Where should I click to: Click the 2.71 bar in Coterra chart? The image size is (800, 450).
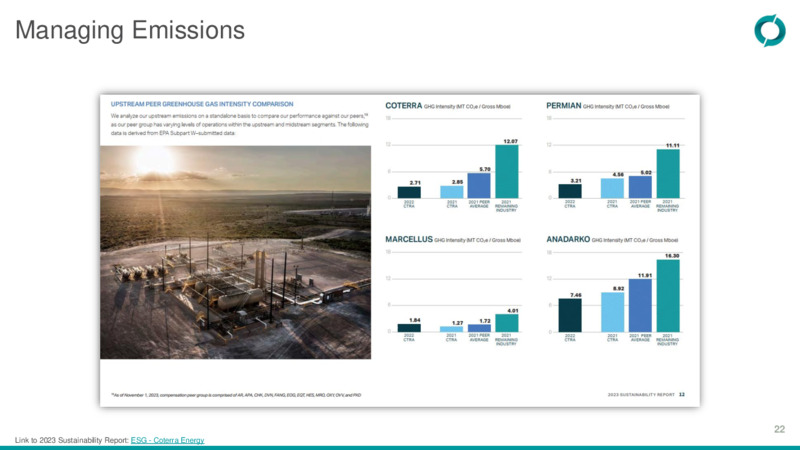coord(409,192)
